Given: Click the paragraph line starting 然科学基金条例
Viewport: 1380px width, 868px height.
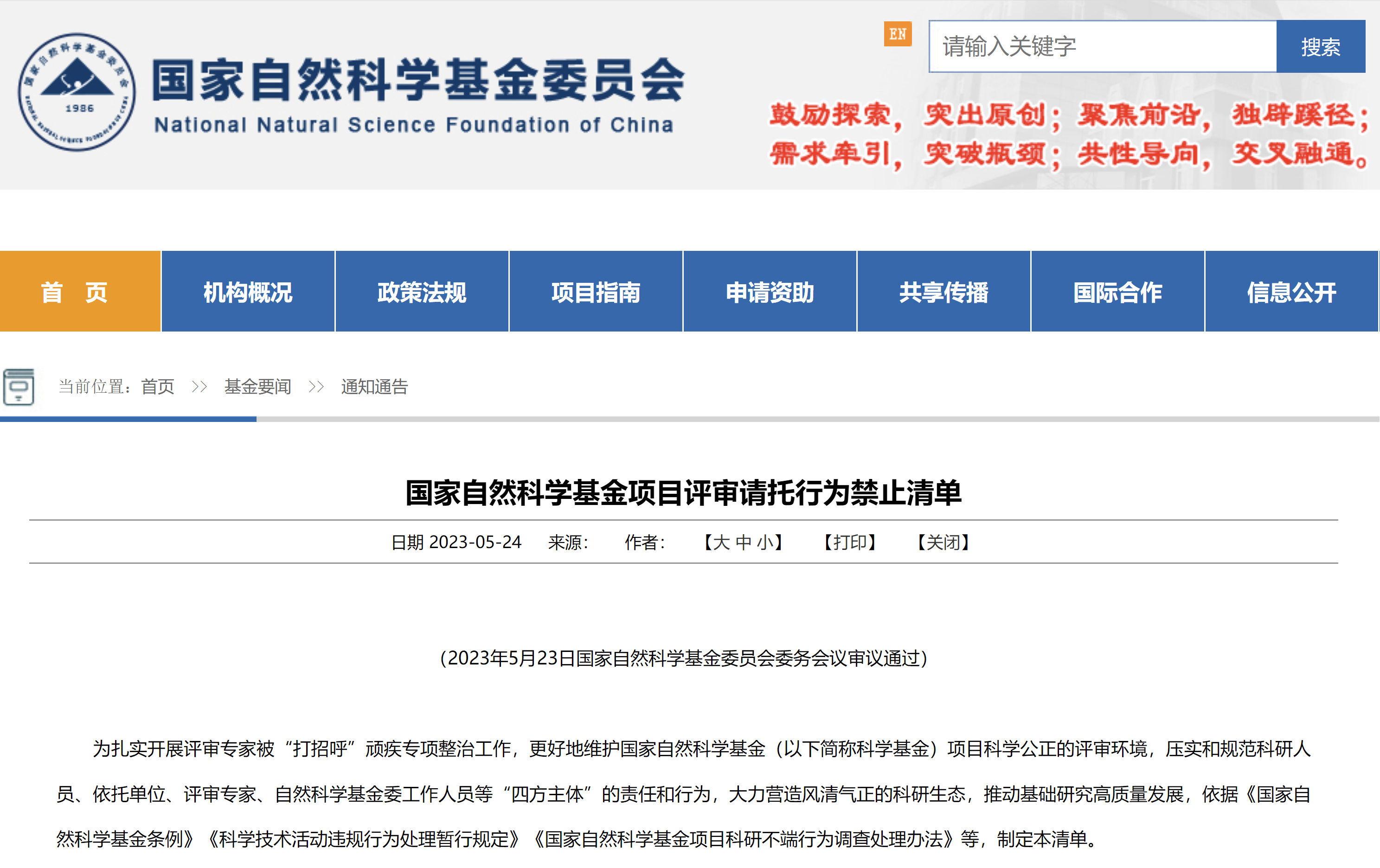Looking at the screenshot, I should click(576, 839).
